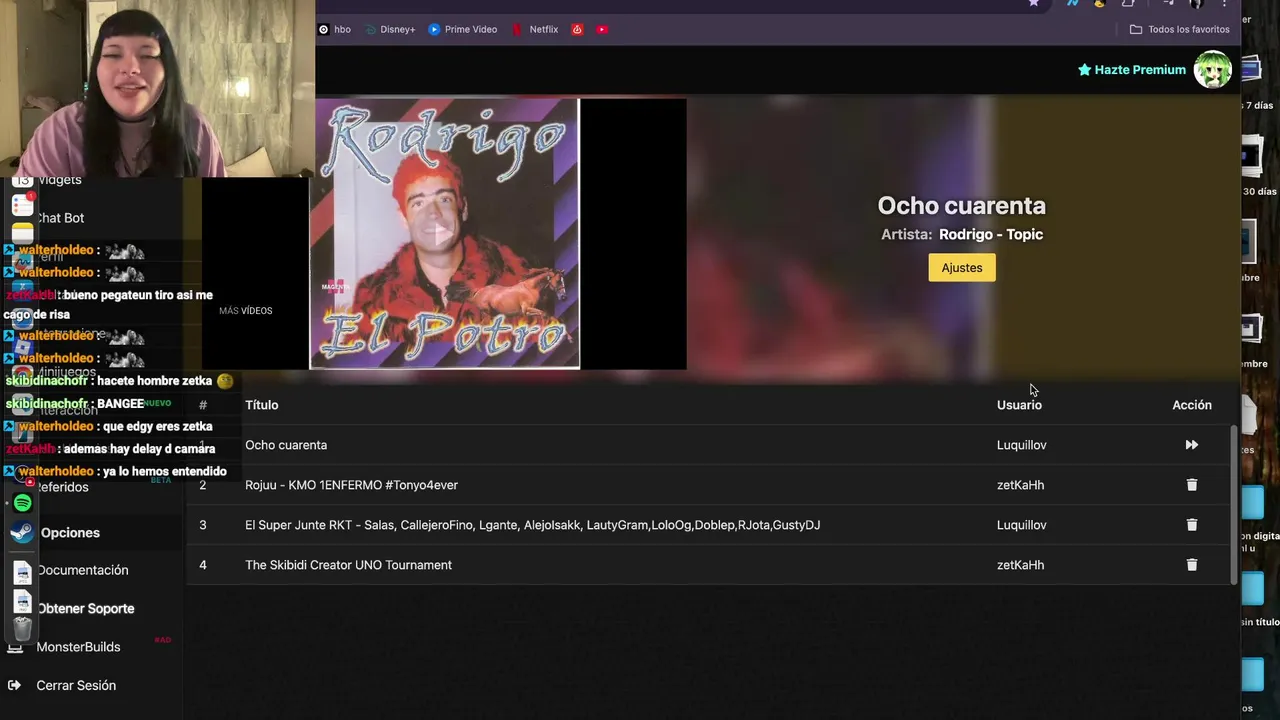Remove El Super Junte RKT from the queue
The width and height of the screenshot is (1280, 720).
pos(1191,525)
